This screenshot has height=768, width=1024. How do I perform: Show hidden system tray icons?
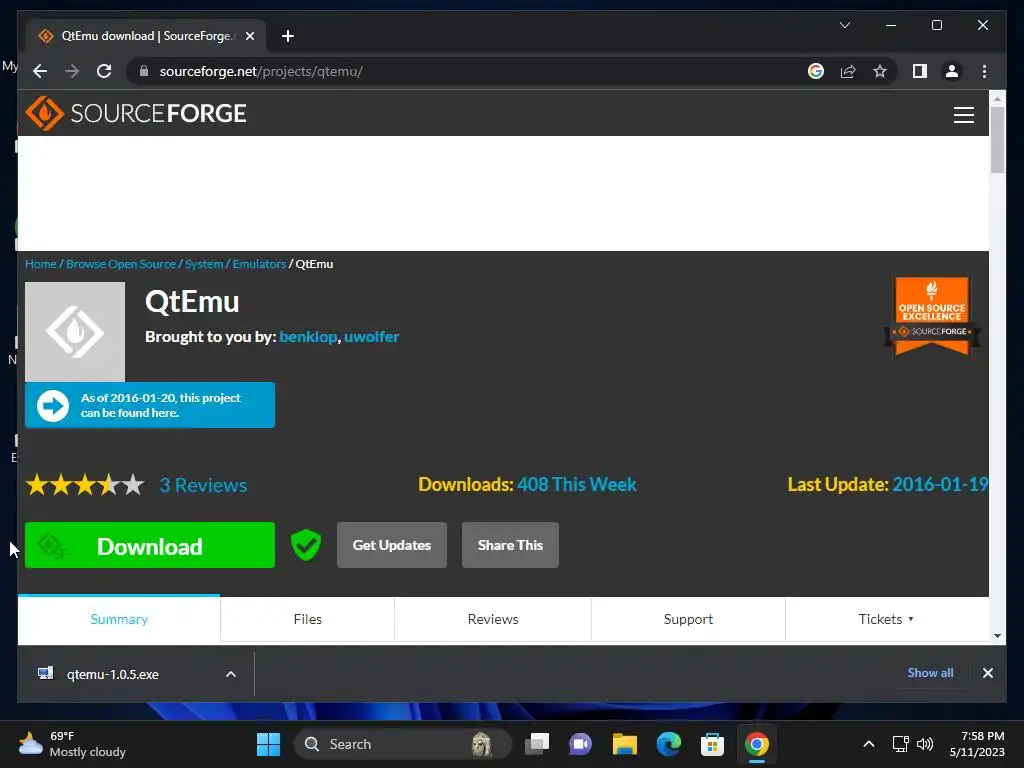[869, 744]
